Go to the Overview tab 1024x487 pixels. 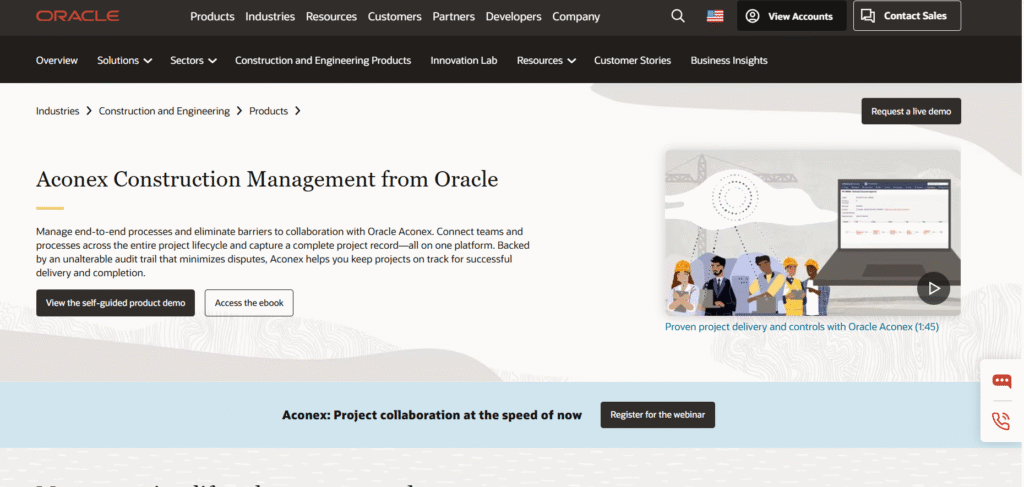pyautogui.click(x=57, y=60)
